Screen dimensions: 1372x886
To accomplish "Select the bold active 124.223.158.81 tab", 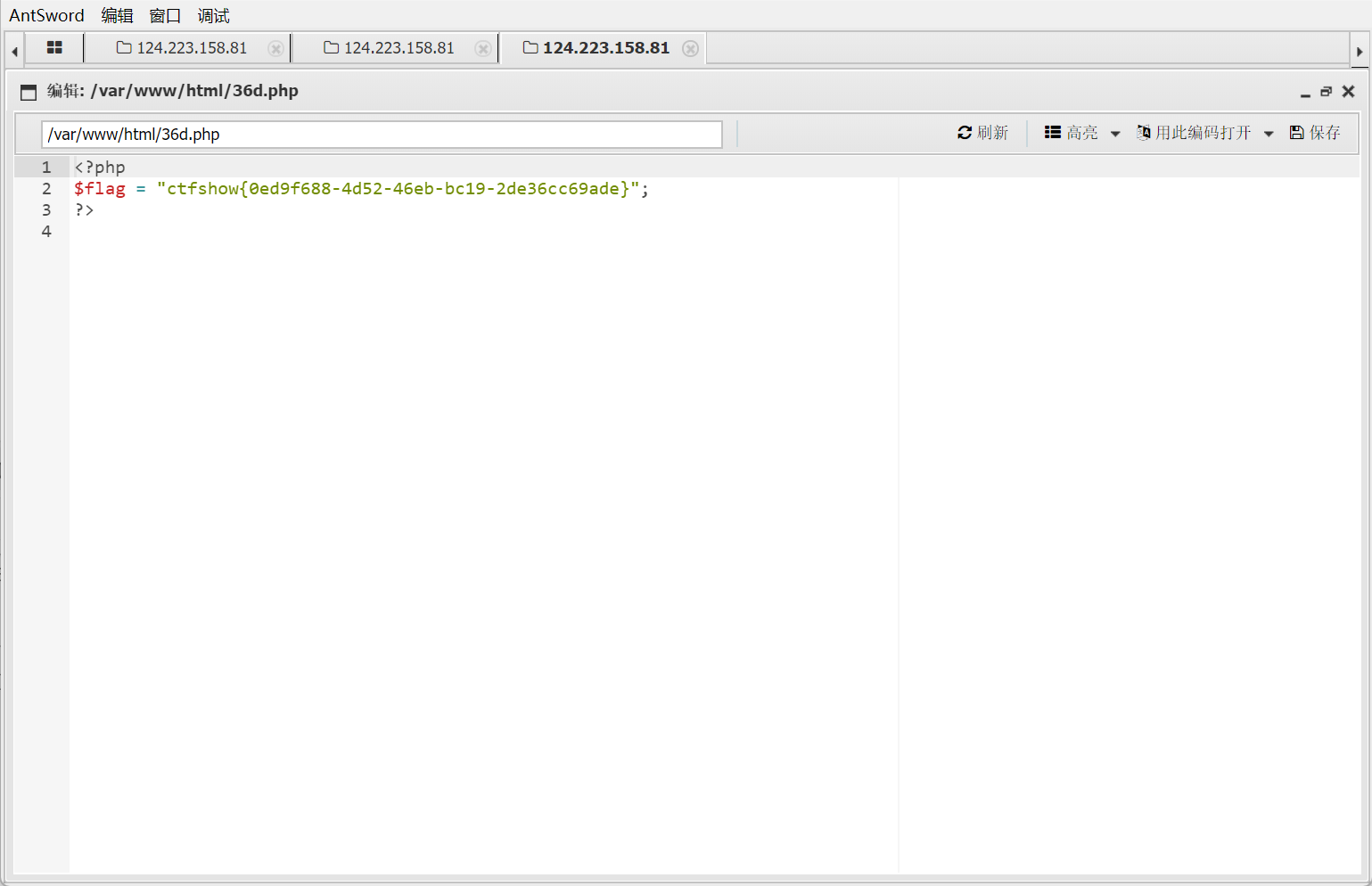I will coord(596,48).
